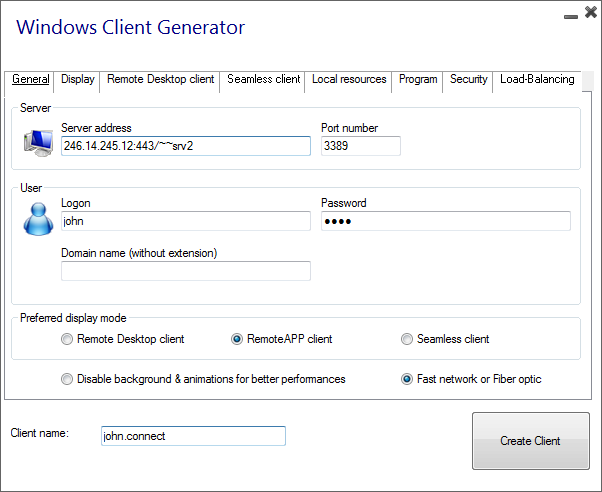The width and height of the screenshot is (602, 492).
Task: Open the Remote Desktop client tab
Action: coord(160,80)
